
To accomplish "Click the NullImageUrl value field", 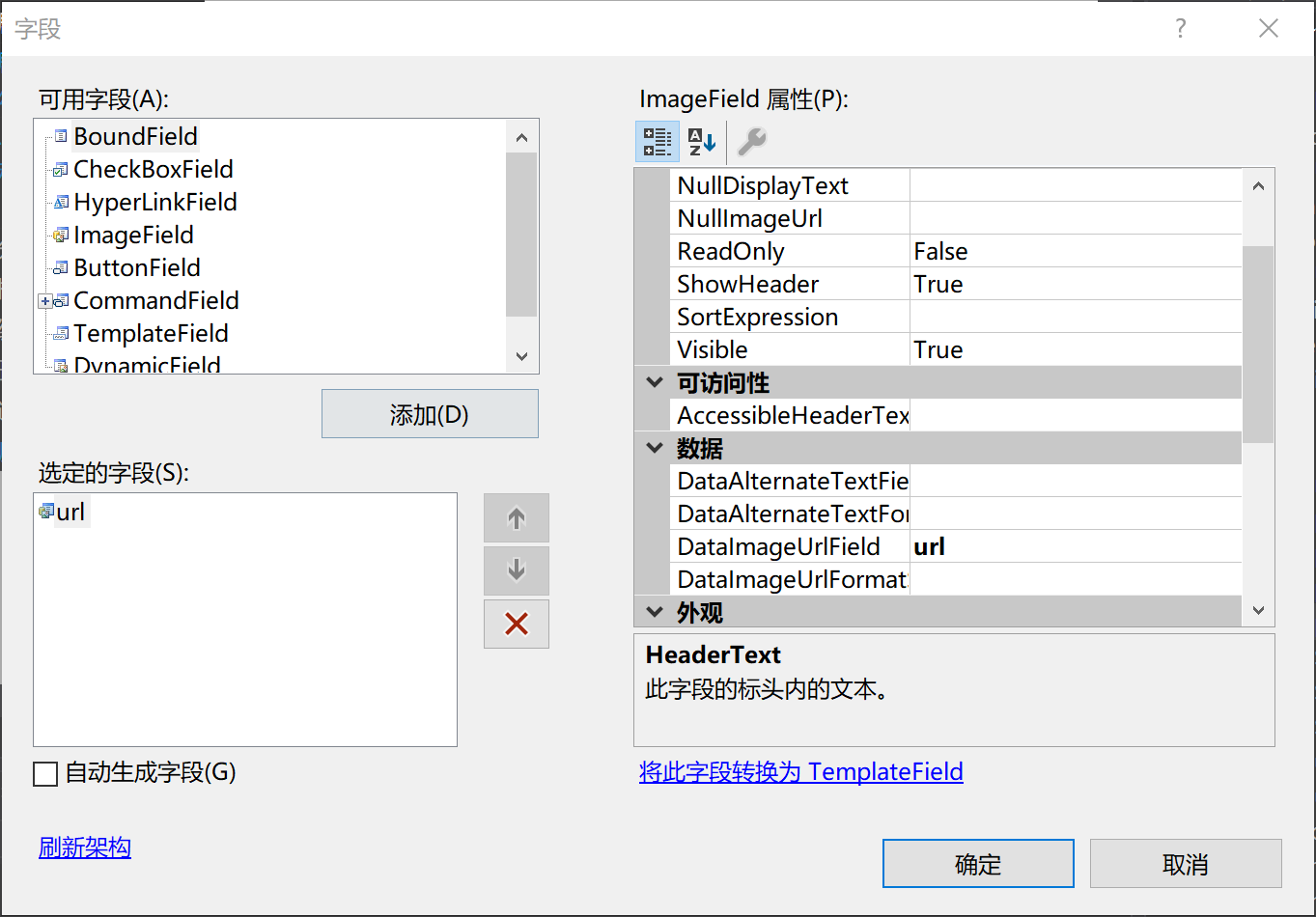I will pos(1076,218).
